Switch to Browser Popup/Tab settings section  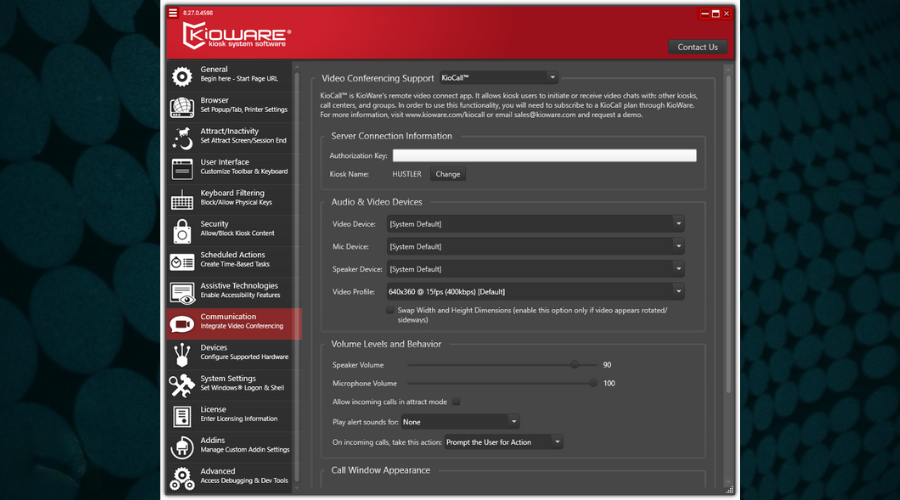click(x=234, y=105)
